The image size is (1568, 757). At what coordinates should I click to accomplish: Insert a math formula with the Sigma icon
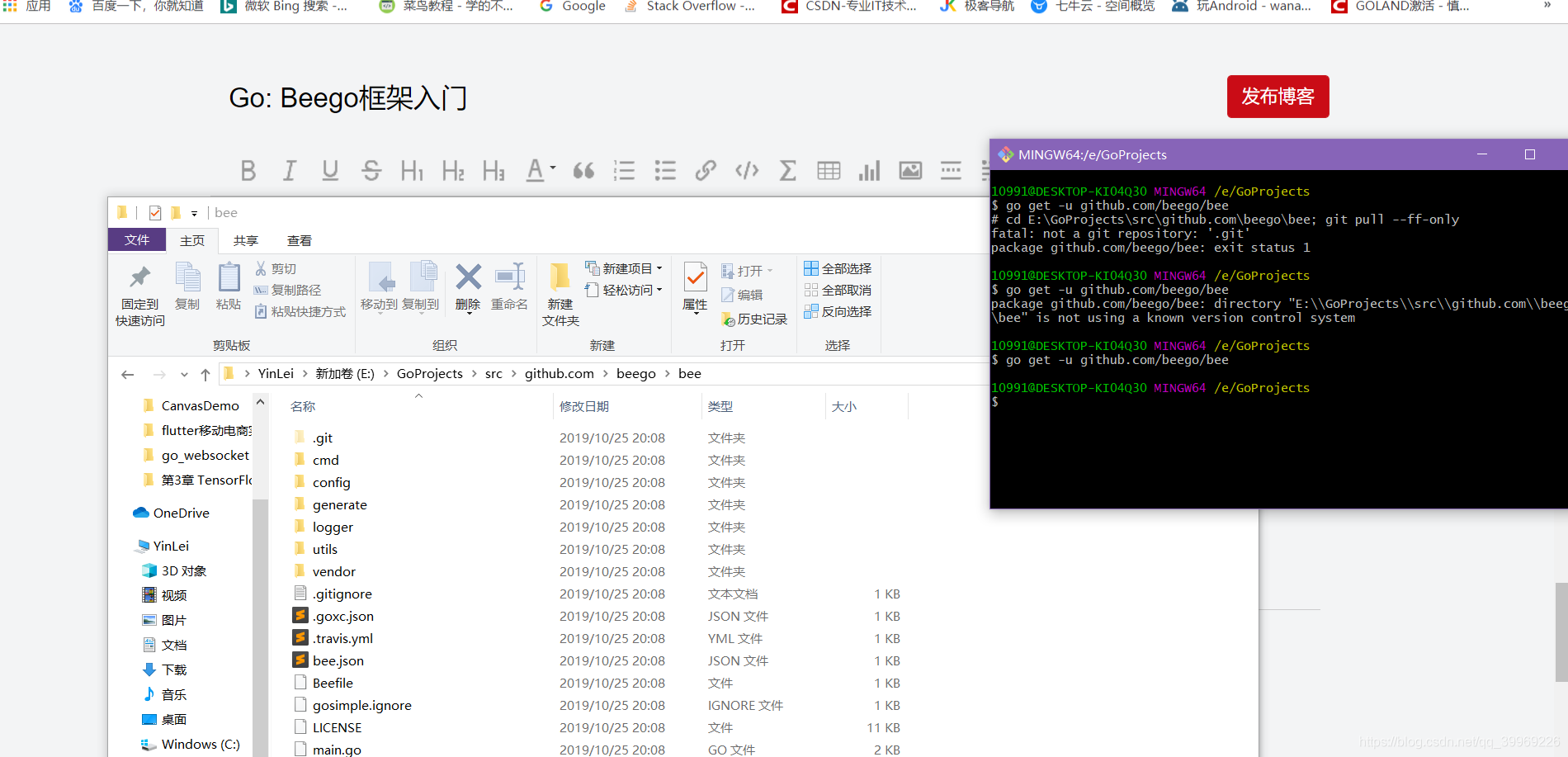pos(787,171)
